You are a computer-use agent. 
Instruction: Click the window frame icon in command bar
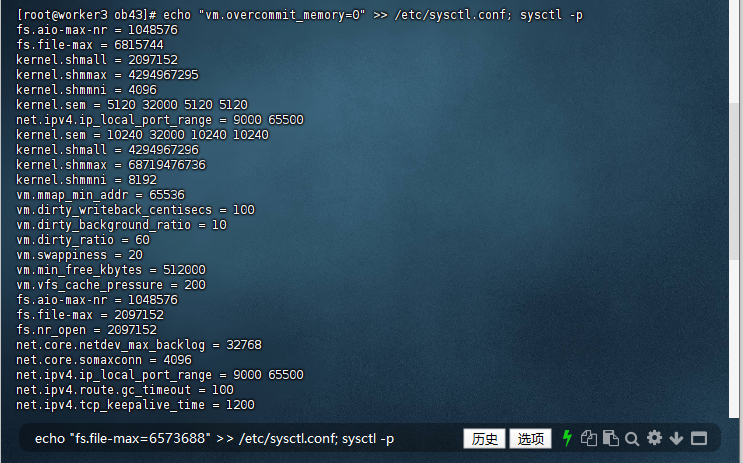click(x=699, y=438)
